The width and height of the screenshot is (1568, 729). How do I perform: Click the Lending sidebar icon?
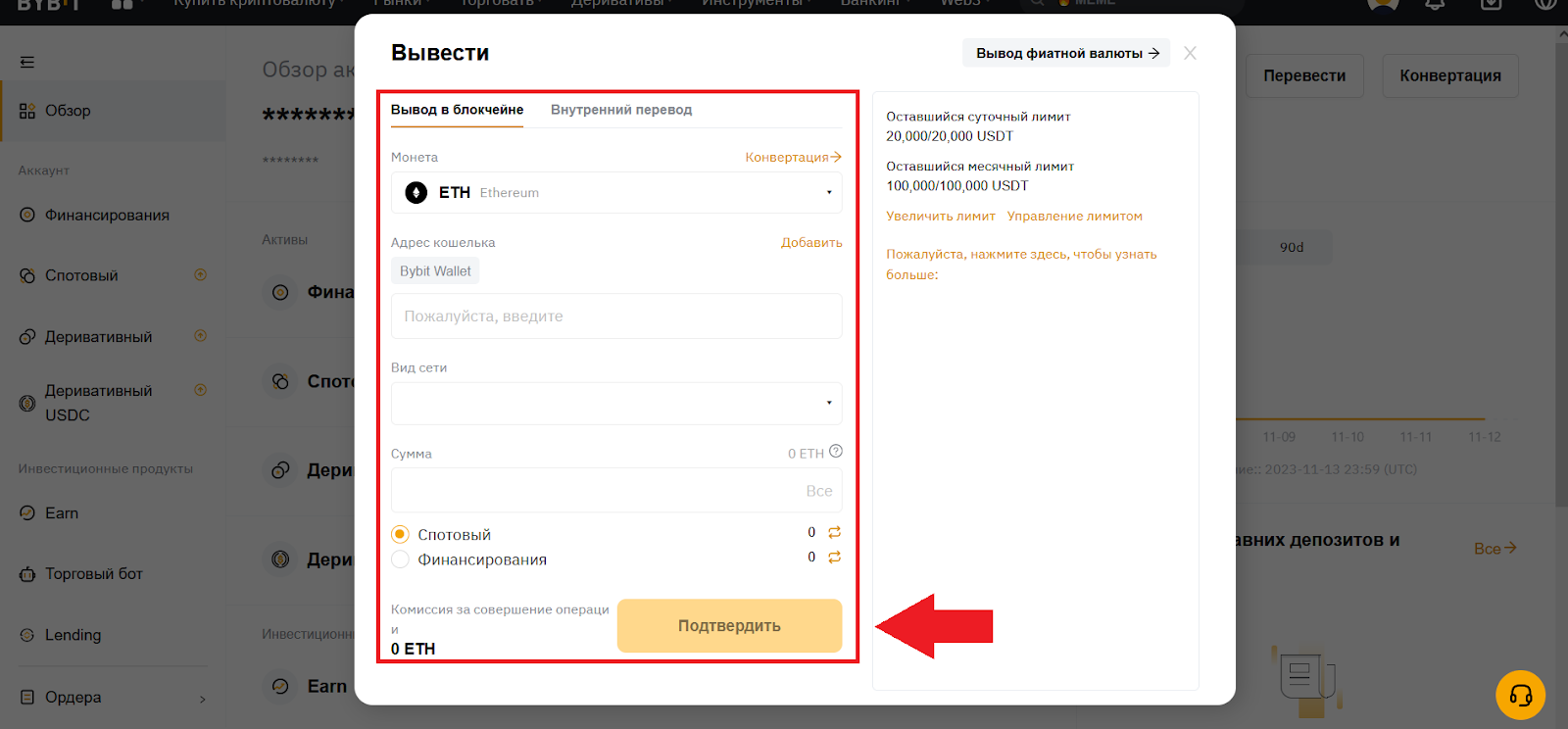(27, 635)
